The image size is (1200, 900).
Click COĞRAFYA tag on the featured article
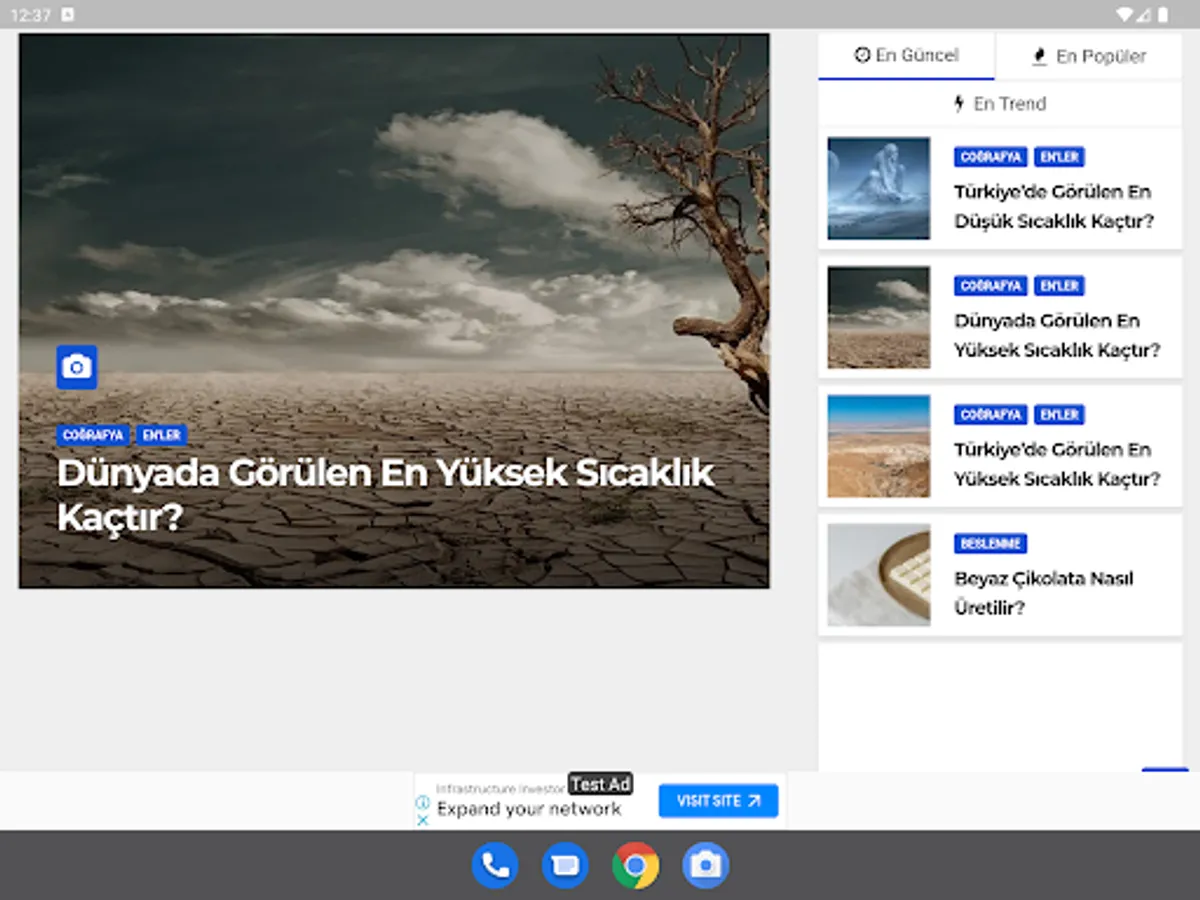[x=93, y=435]
